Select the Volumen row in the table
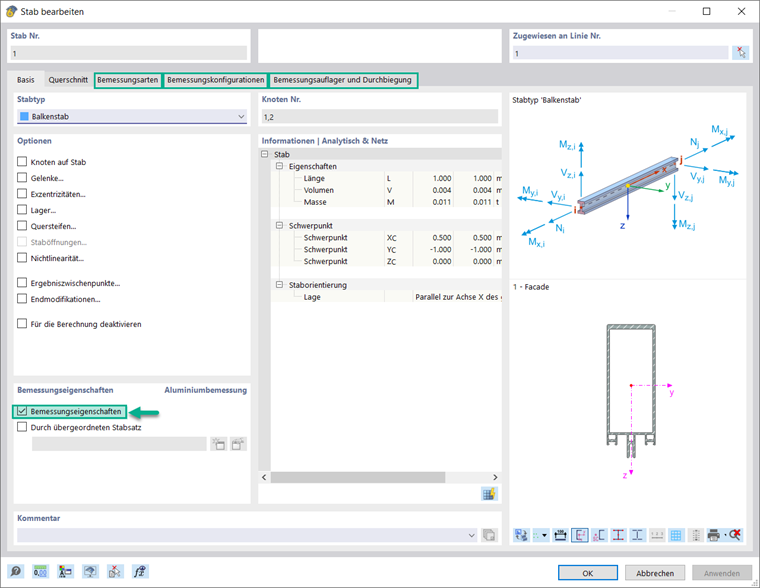This screenshot has width=760, height=588. click(x=386, y=190)
